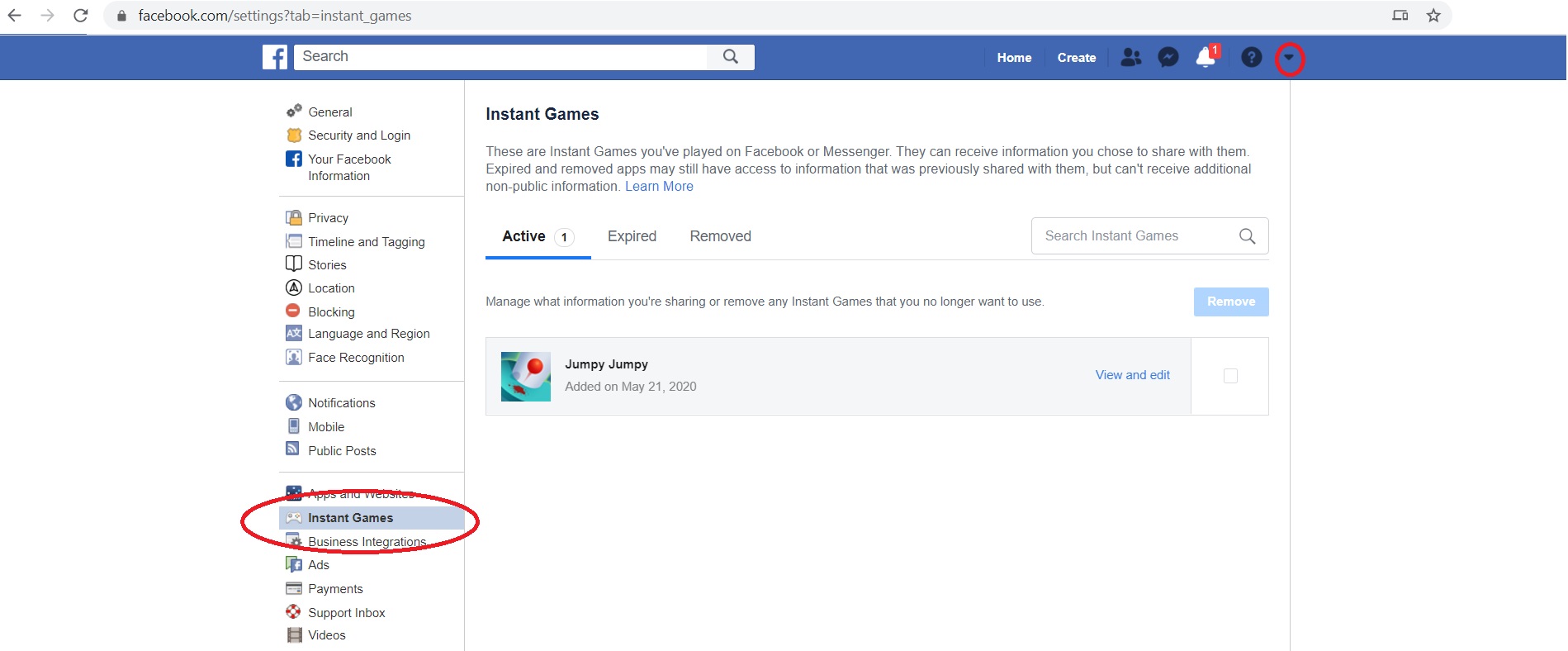Click the Payments card icon
The image size is (1568, 651).
[x=294, y=588]
